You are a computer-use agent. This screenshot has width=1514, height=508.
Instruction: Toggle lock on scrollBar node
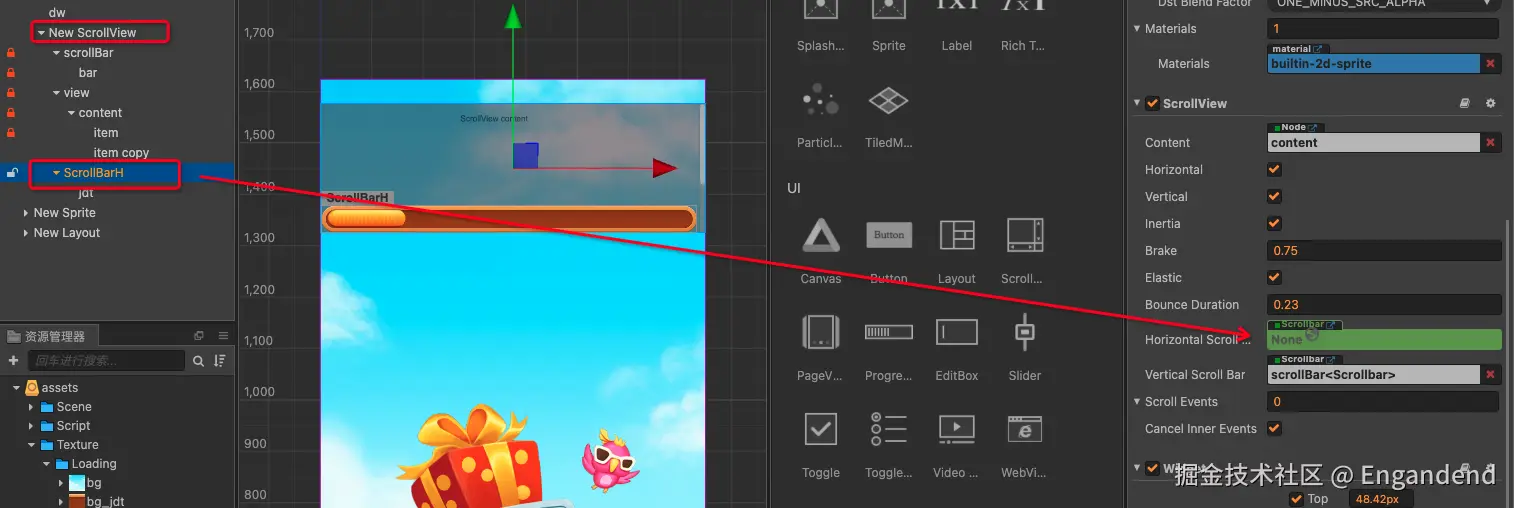(x=11, y=53)
